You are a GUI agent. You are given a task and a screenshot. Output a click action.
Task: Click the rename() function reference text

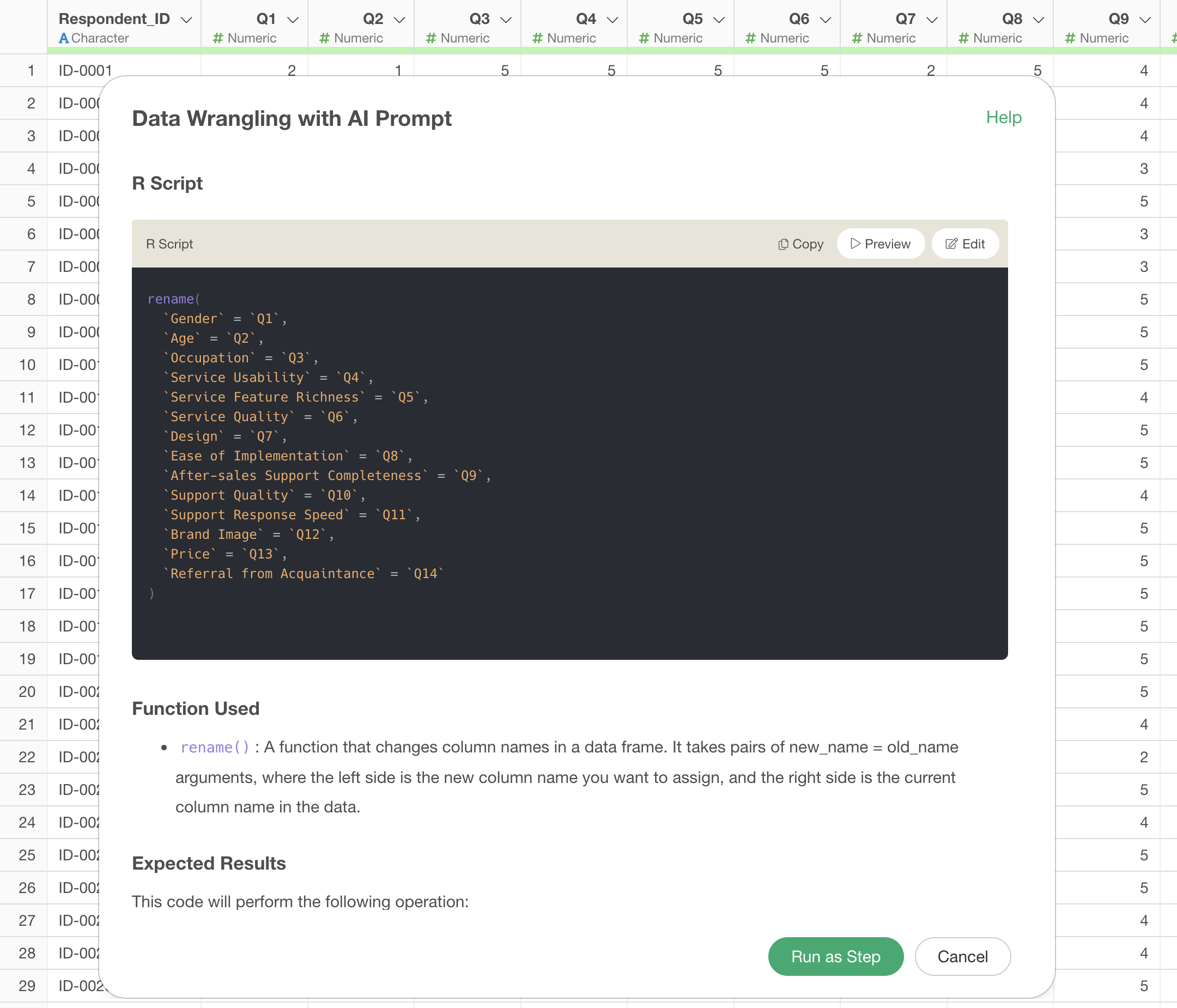click(215, 748)
